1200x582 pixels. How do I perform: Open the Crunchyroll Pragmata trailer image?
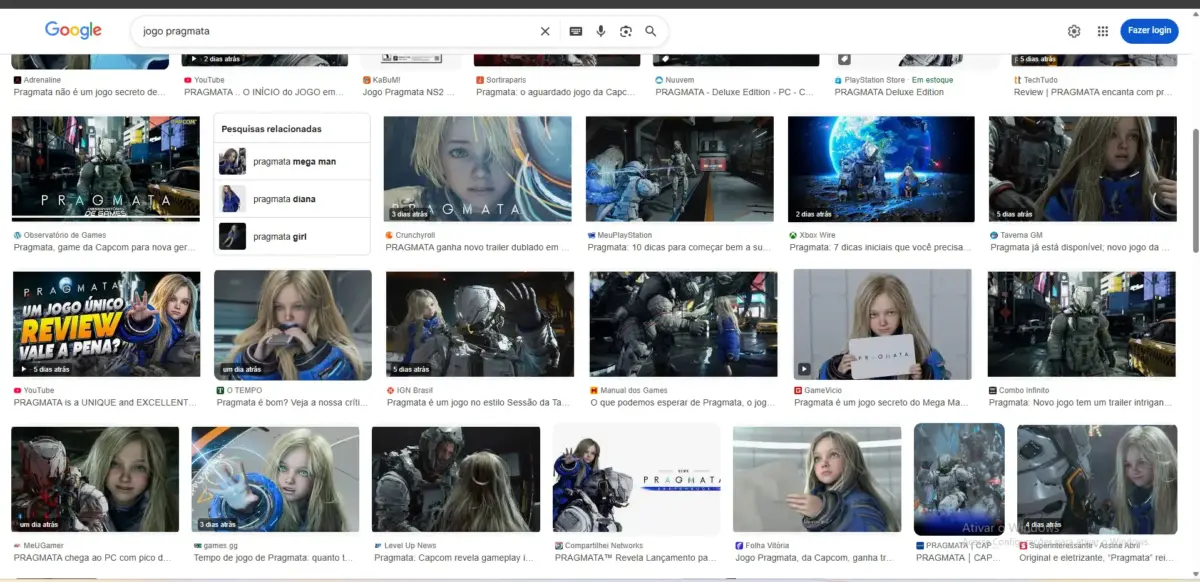[478, 168]
